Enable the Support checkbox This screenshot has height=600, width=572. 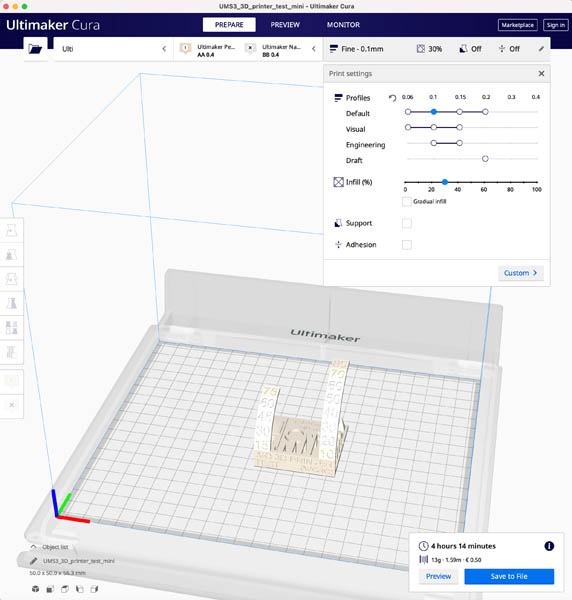[x=407, y=223]
